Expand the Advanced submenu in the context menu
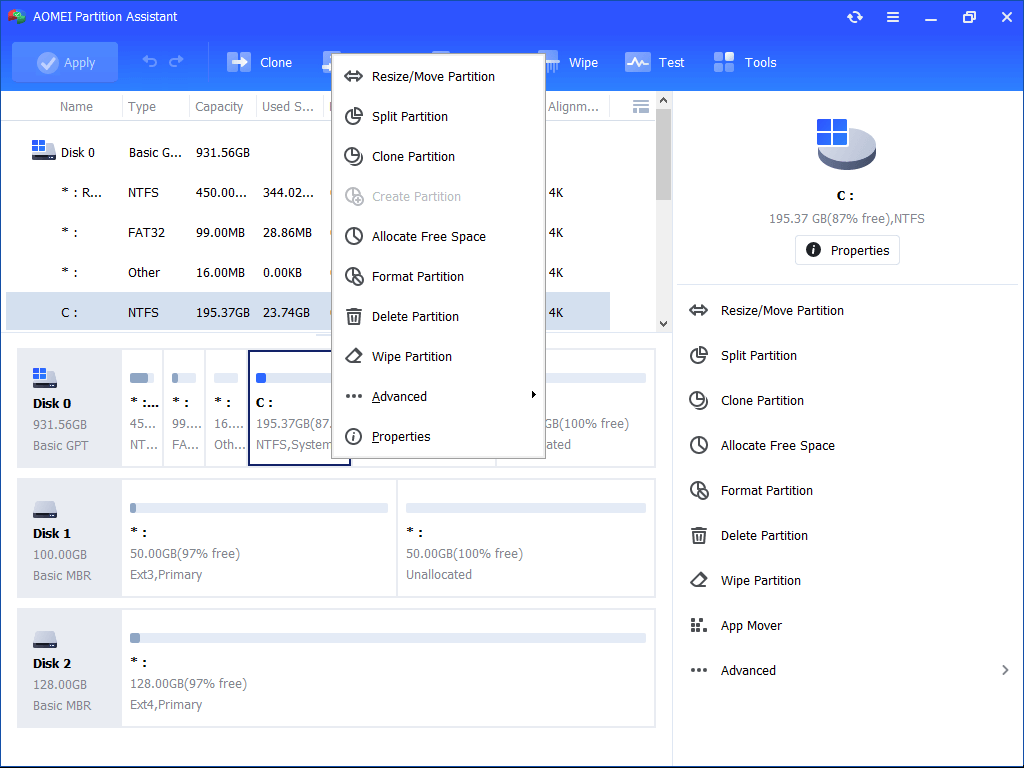The width and height of the screenshot is (1024, 768). tap(438, 396)
